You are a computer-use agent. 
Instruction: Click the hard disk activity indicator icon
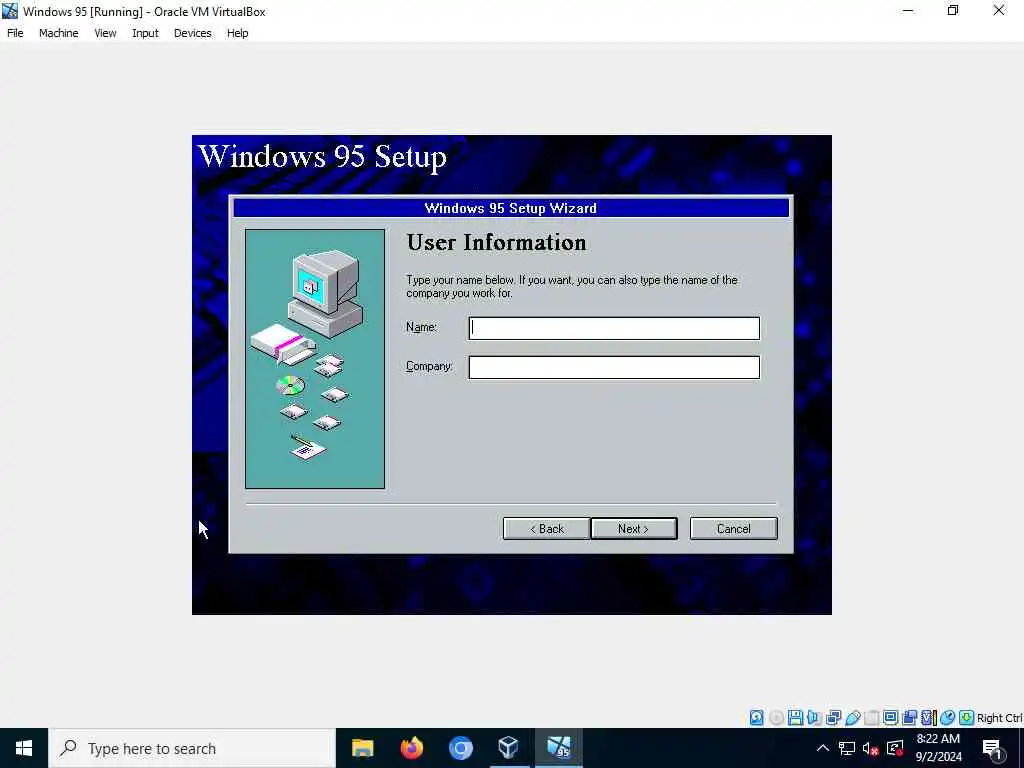click(x=756, y=718)
